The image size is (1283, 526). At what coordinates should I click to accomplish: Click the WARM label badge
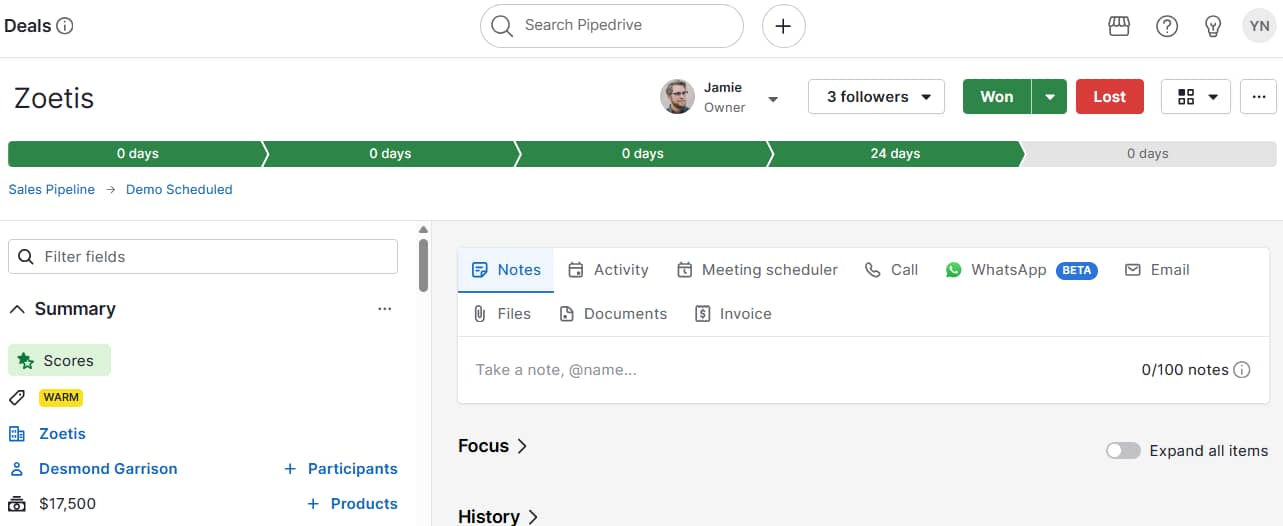61,397
